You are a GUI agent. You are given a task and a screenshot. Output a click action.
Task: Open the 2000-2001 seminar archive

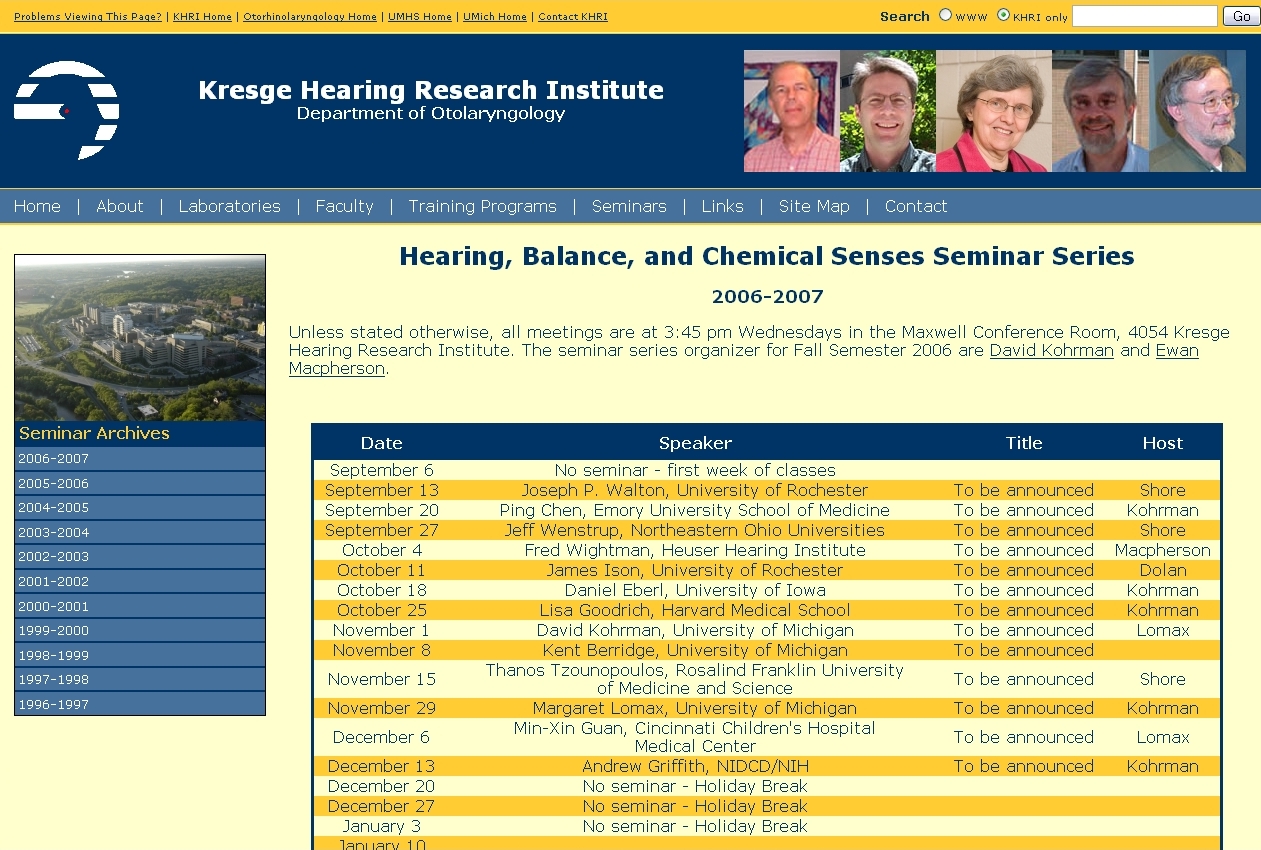[140, 607]
